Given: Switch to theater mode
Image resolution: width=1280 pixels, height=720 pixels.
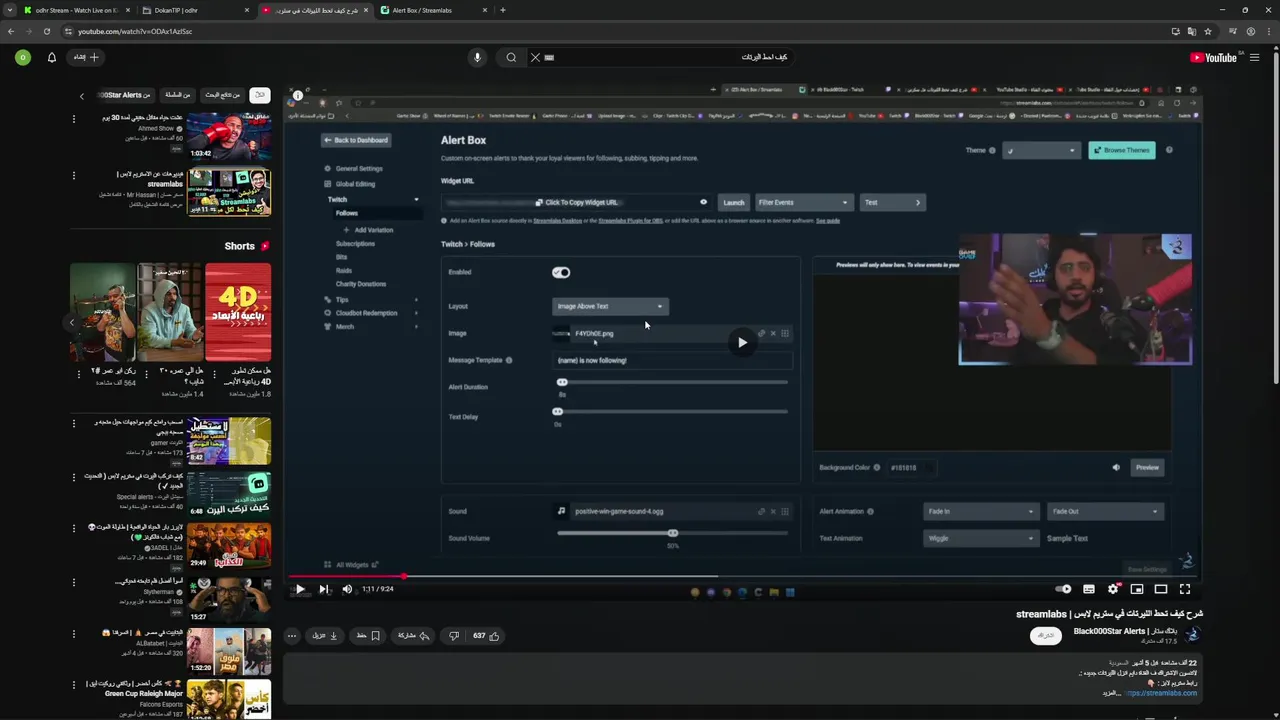Looking at the screenshot, I should (1161, 589).
